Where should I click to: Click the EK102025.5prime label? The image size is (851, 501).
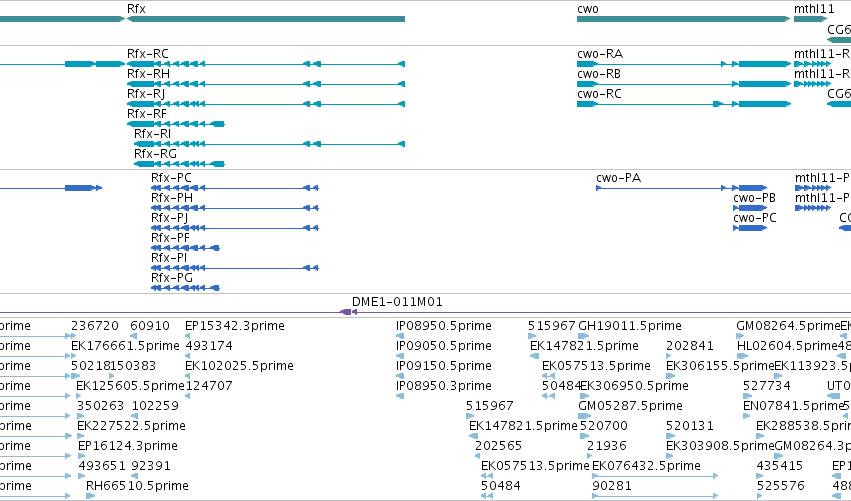pos(239,366)
